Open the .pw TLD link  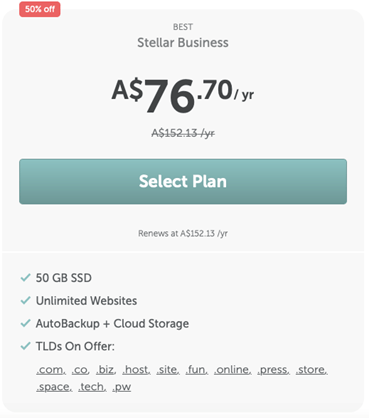[122, 387]
